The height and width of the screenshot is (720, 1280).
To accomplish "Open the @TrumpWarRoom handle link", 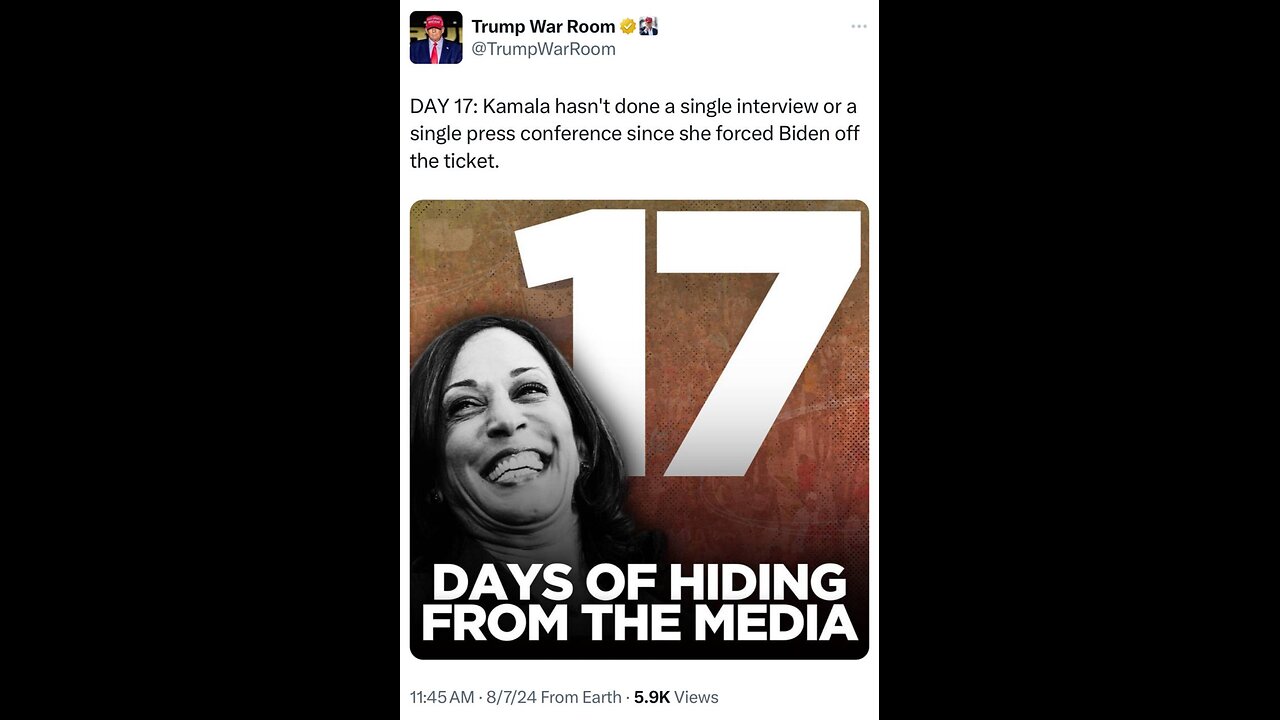I will tap(543, 49).
